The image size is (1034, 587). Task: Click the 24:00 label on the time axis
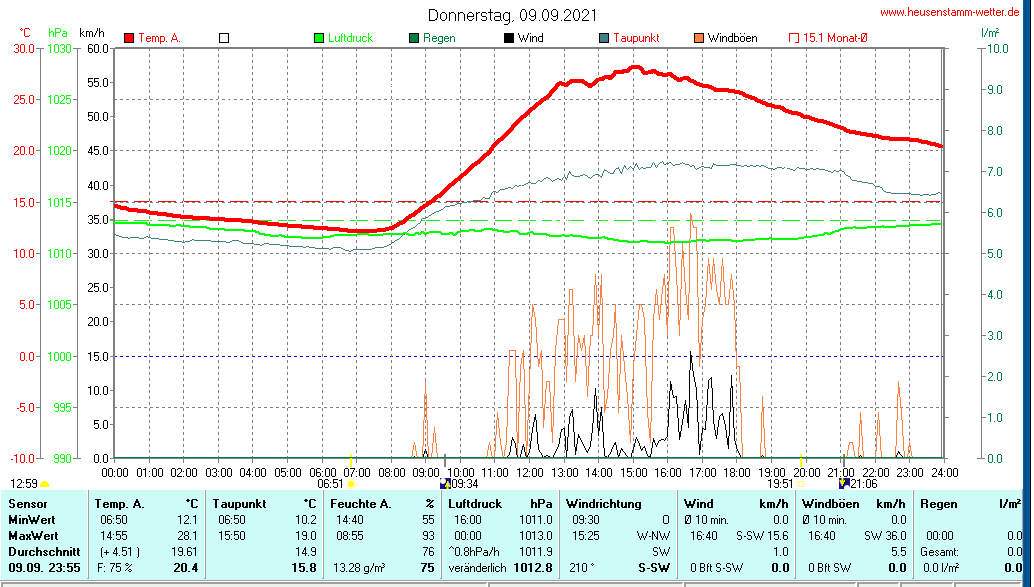(x=944, y=472)
